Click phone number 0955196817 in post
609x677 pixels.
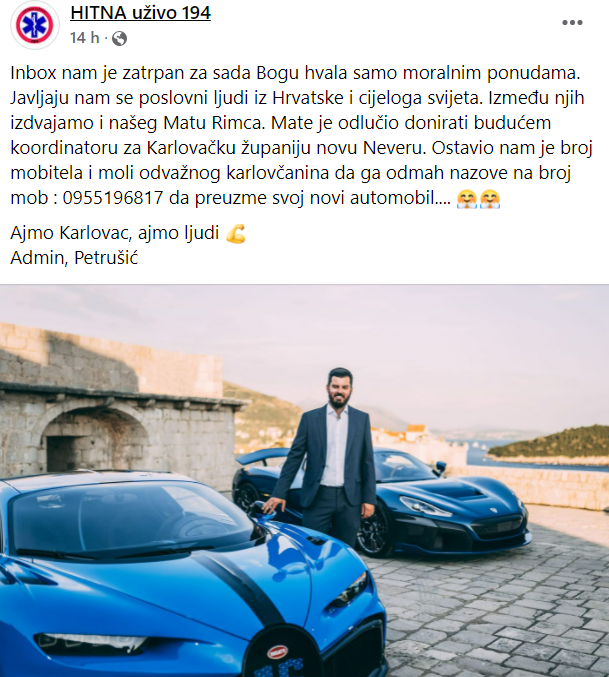point(113,198)
